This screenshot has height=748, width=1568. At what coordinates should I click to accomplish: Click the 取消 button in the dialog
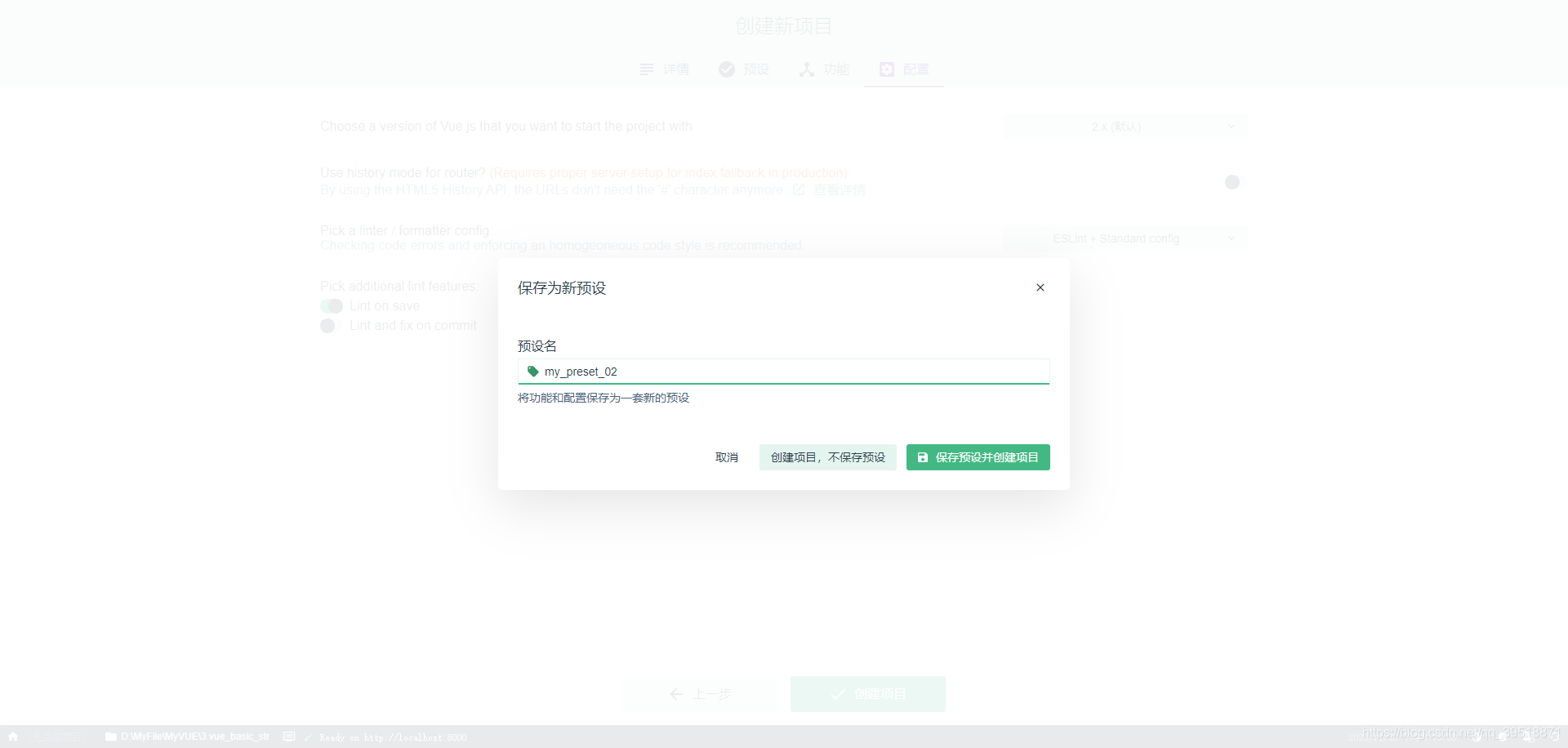(726, 457)
